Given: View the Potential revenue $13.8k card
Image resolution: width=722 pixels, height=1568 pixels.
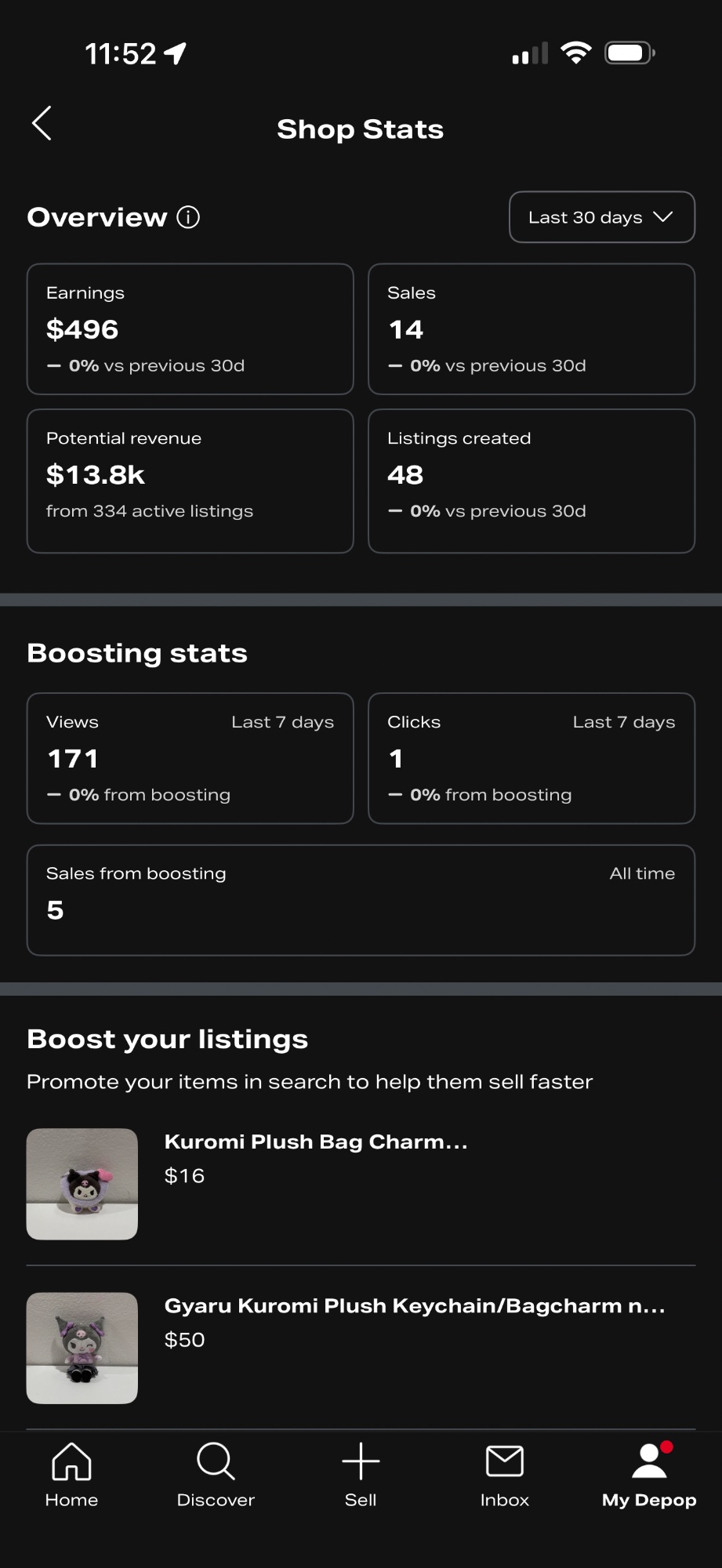Looking at the screenshot, I should tap(190, 481).
